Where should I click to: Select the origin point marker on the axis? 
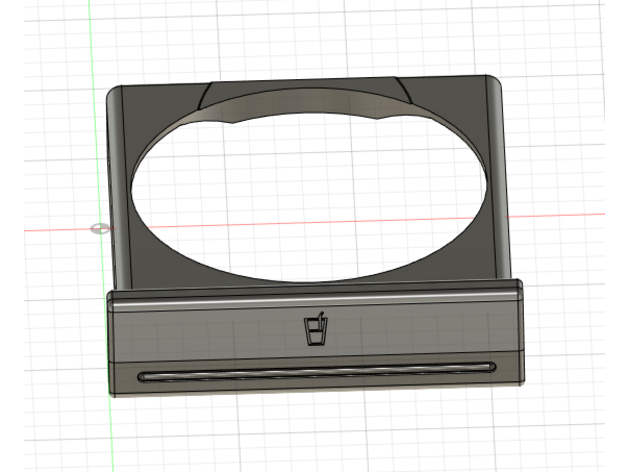[x=100, y=228]
